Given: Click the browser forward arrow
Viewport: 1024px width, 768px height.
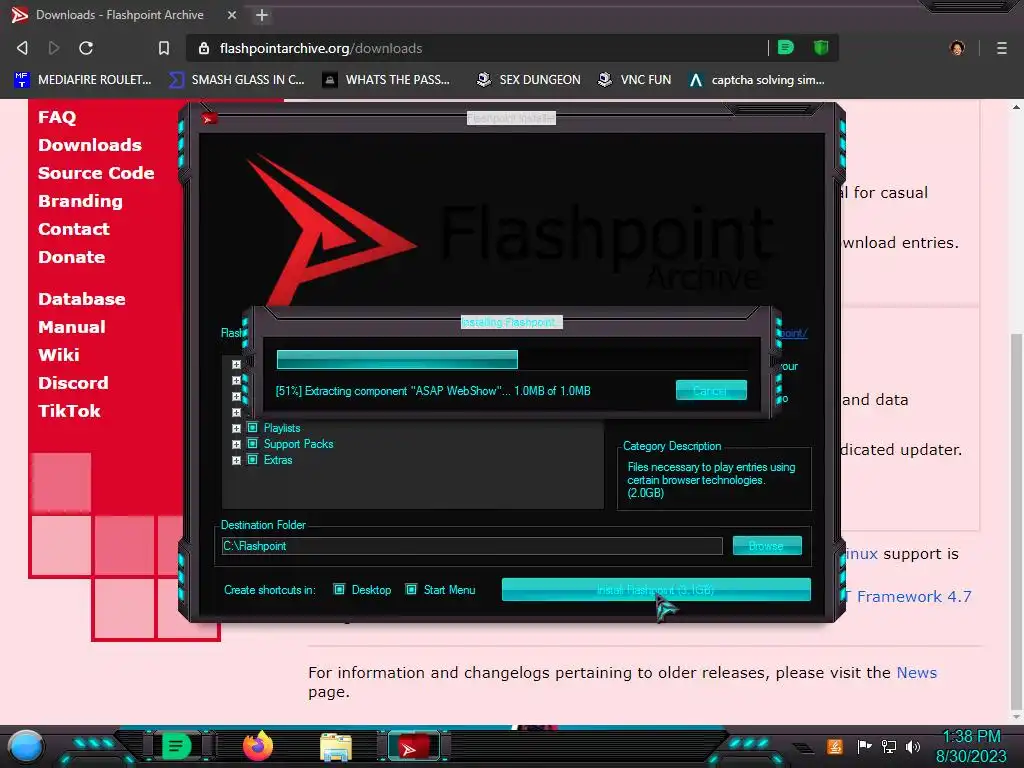Looking at the screenshot, I should (54, 48).
